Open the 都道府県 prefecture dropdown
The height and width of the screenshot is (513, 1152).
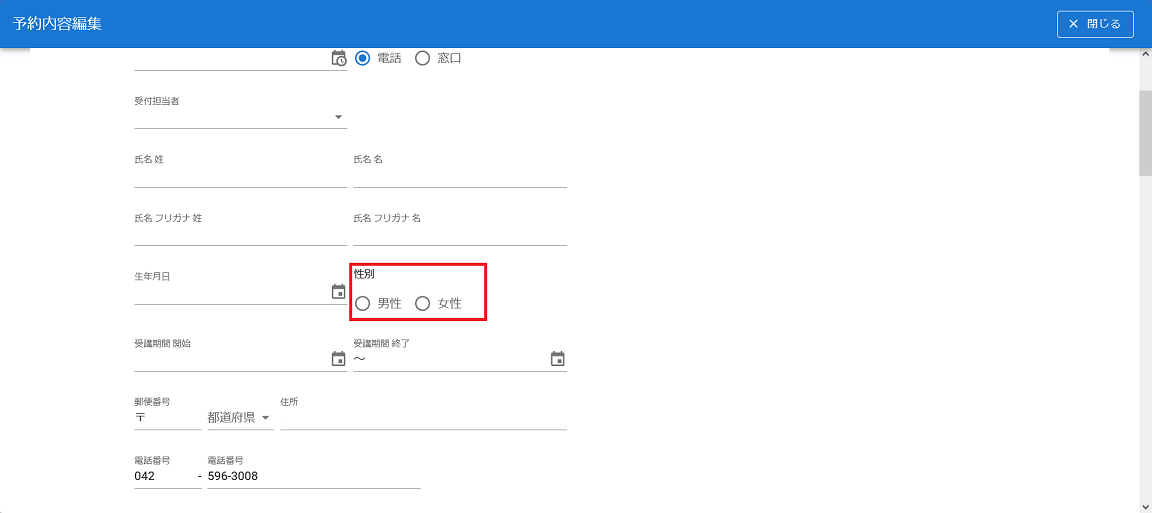tap(240, 417)
